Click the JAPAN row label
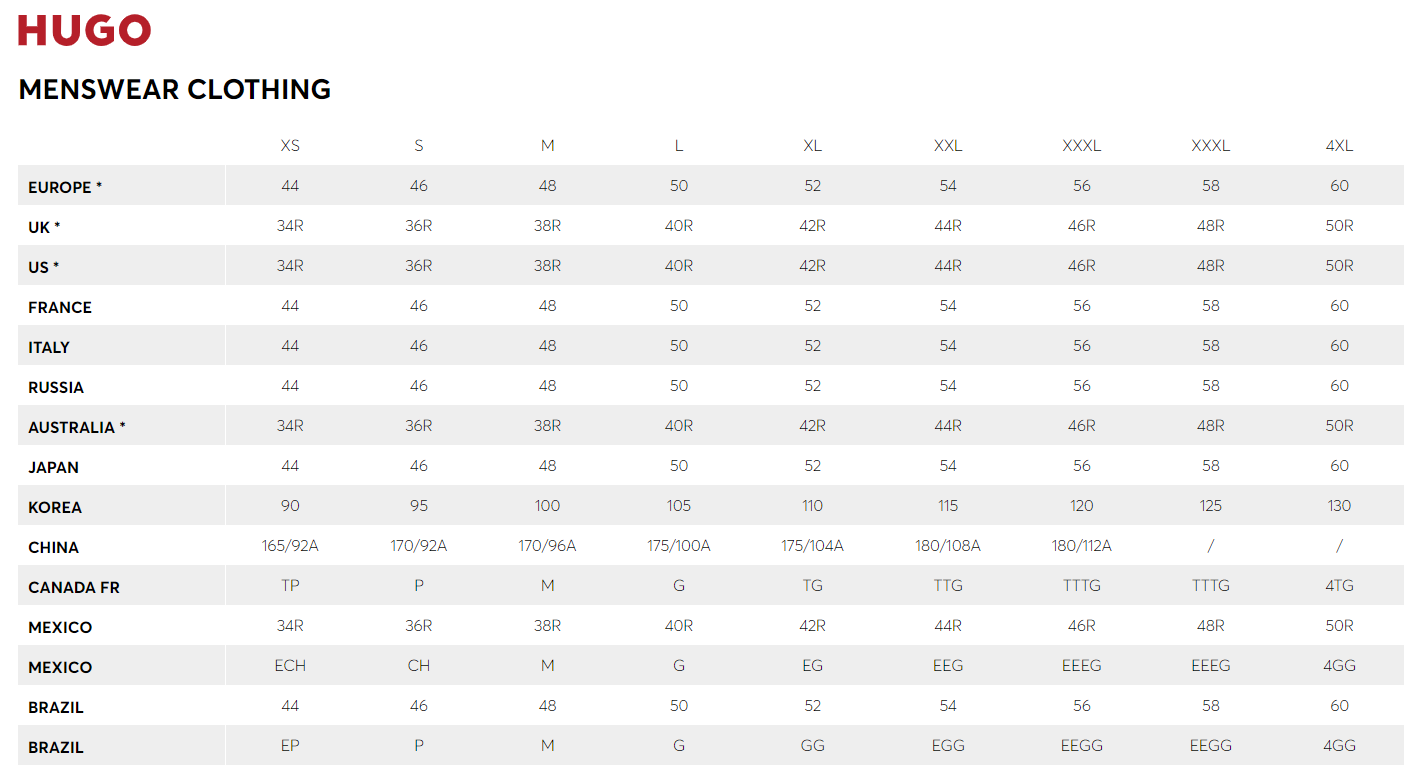Screen dimensions: 1406x769 coord(53,467)
